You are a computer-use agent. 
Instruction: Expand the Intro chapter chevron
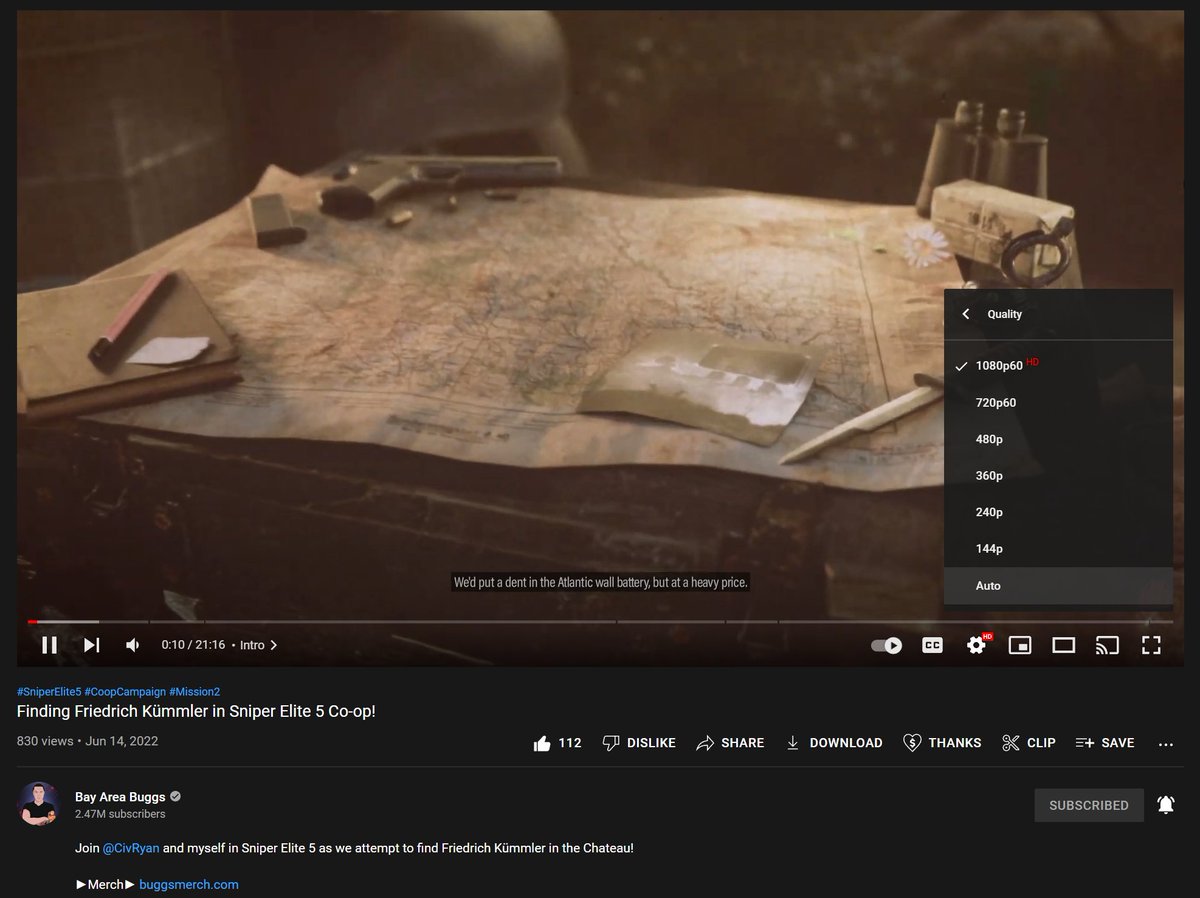(274, 645)
